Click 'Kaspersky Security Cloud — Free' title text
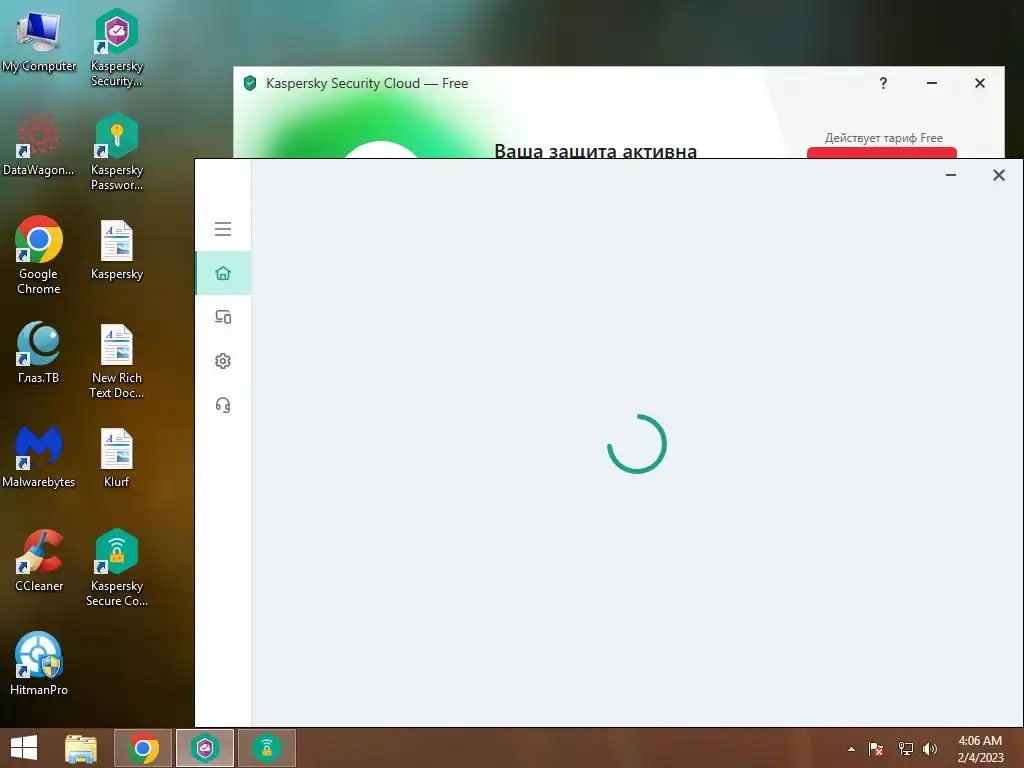1024x768 pixels. (367, 83)
